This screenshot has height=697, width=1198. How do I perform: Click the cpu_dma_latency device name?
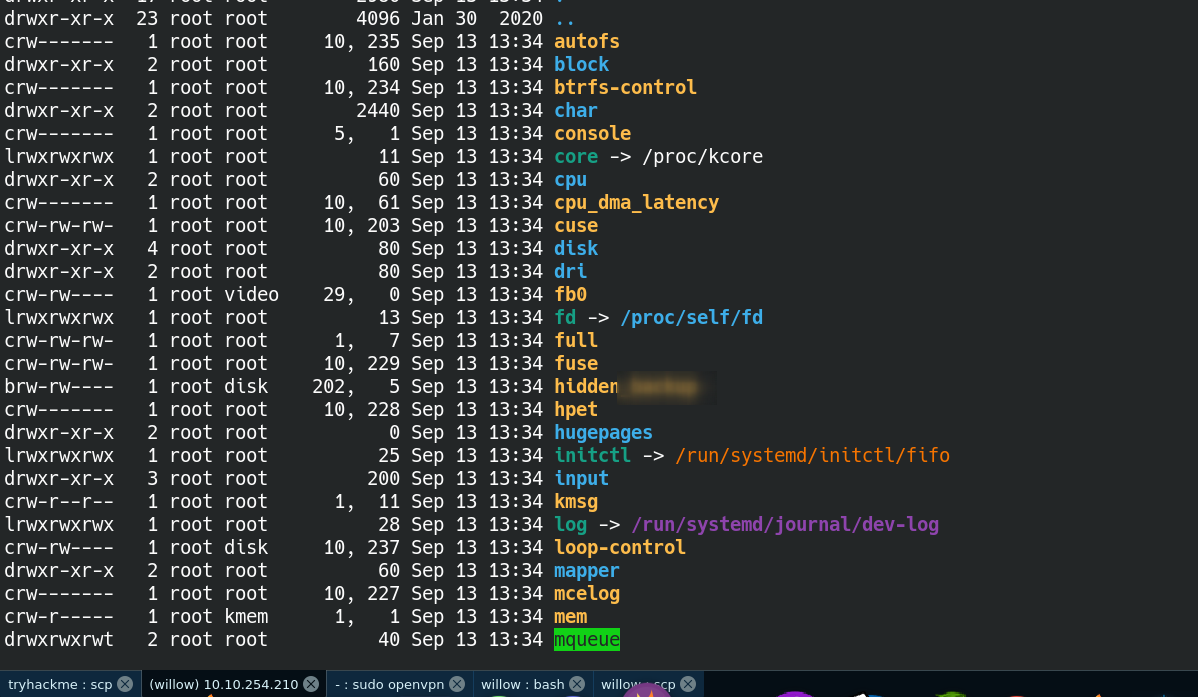point(636,203)
